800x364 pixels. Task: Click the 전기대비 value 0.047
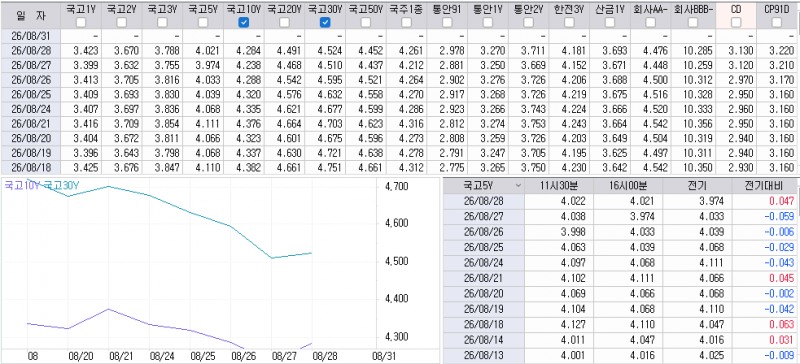coord(783,201)
